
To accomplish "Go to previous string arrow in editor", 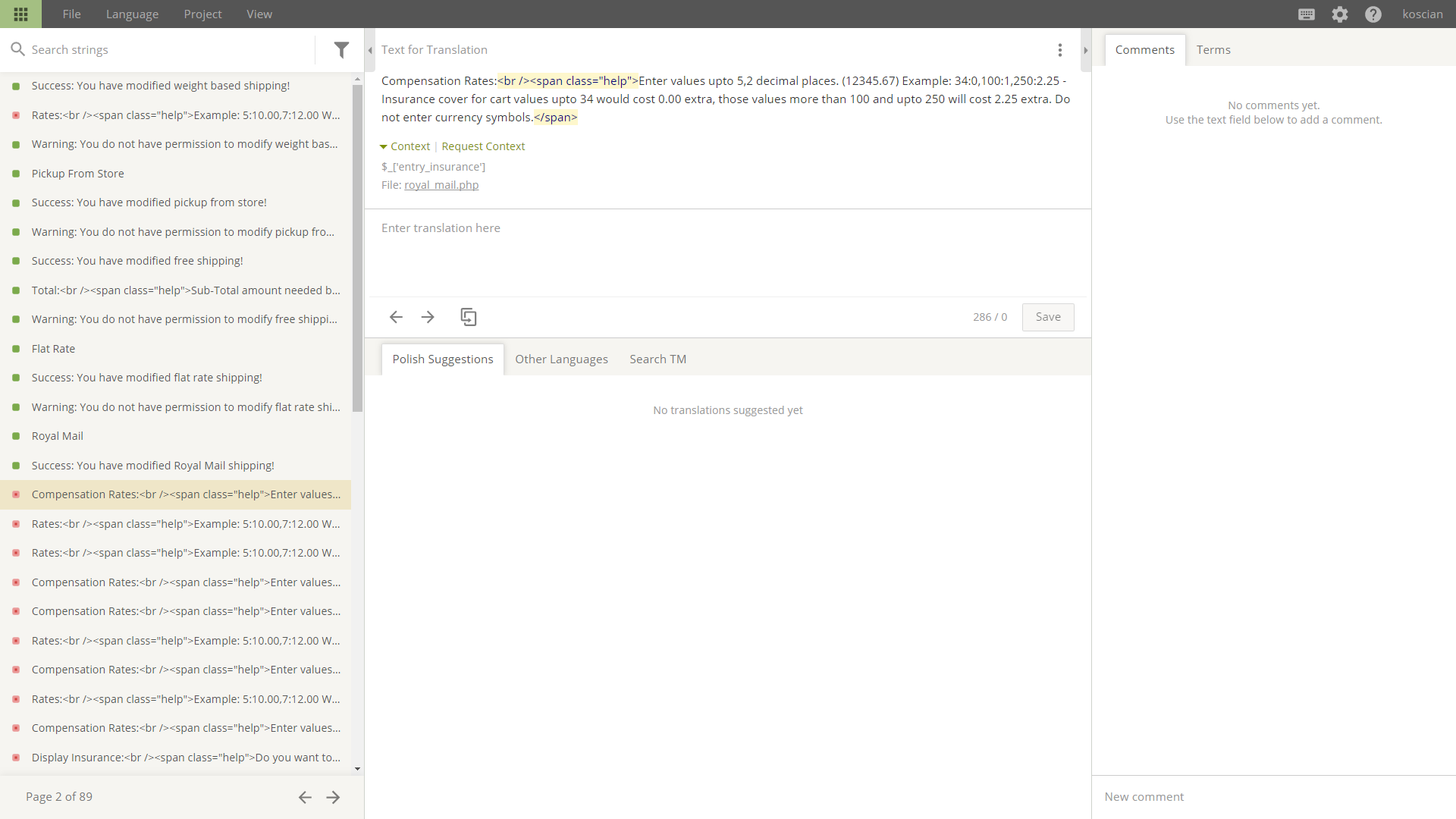I will 396,317.
